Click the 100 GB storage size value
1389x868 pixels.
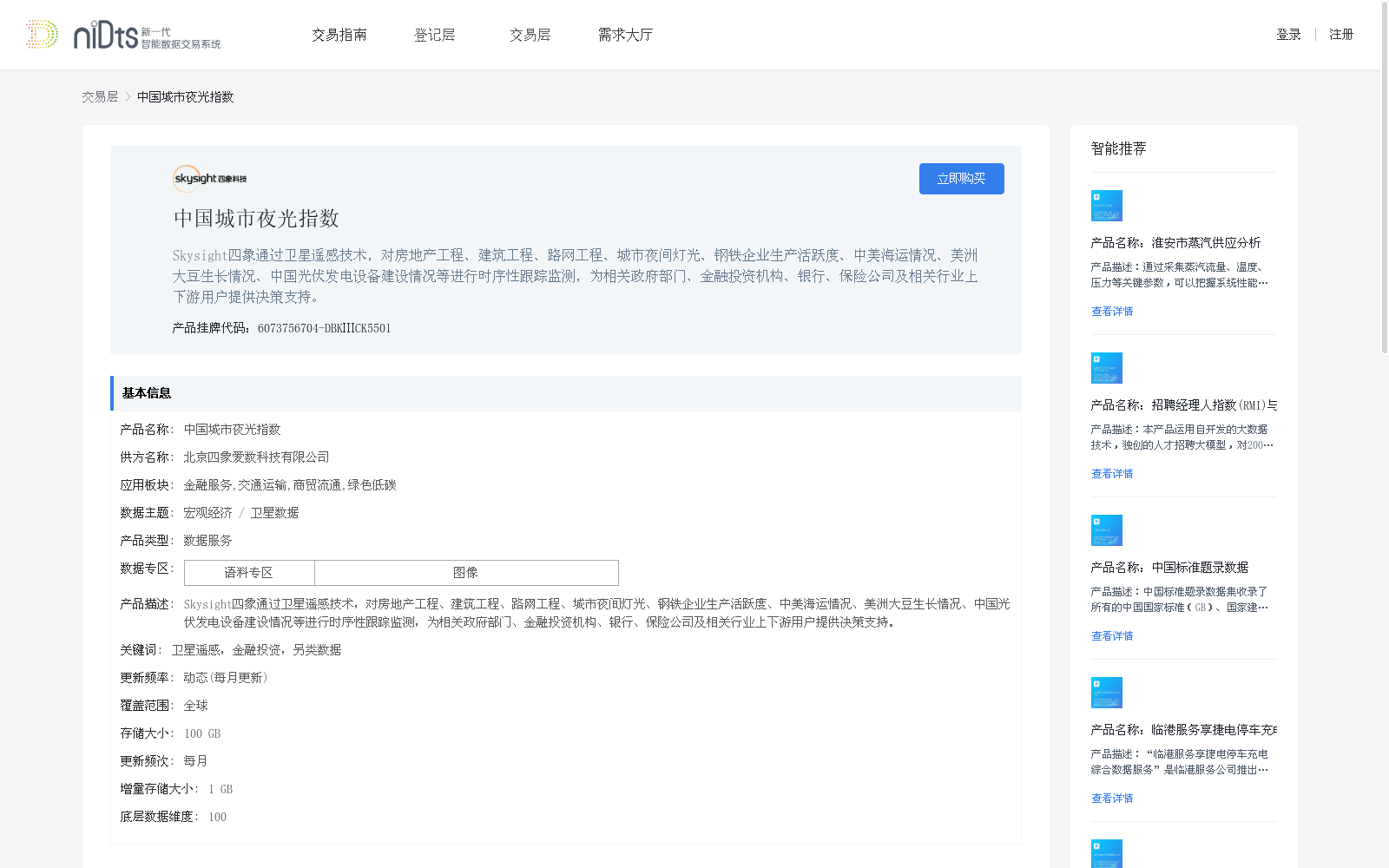pyautogui.click(x=202, y=733)
